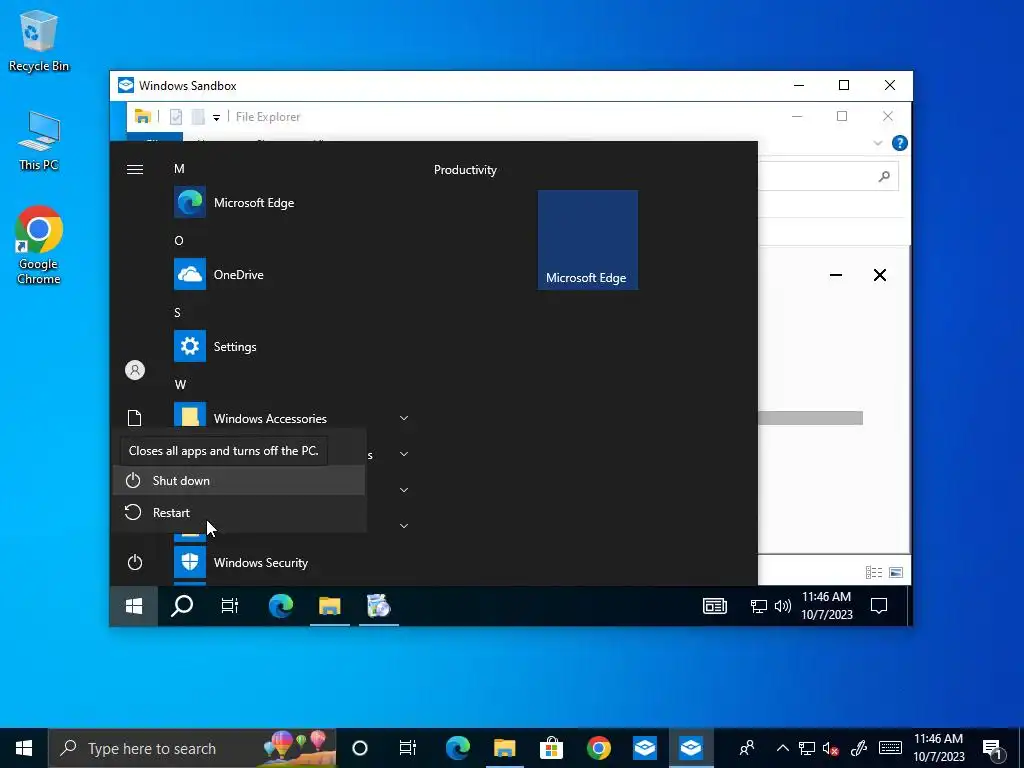1024x768 pixels.
Task: Open Microsoft Store from host taskbar
Action: [x=551, y=748]
